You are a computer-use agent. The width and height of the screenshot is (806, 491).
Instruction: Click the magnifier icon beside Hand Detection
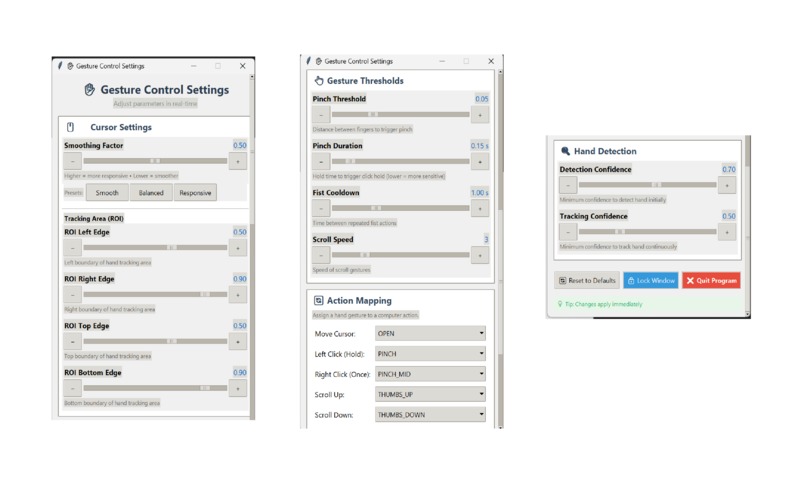coord(565,151)
